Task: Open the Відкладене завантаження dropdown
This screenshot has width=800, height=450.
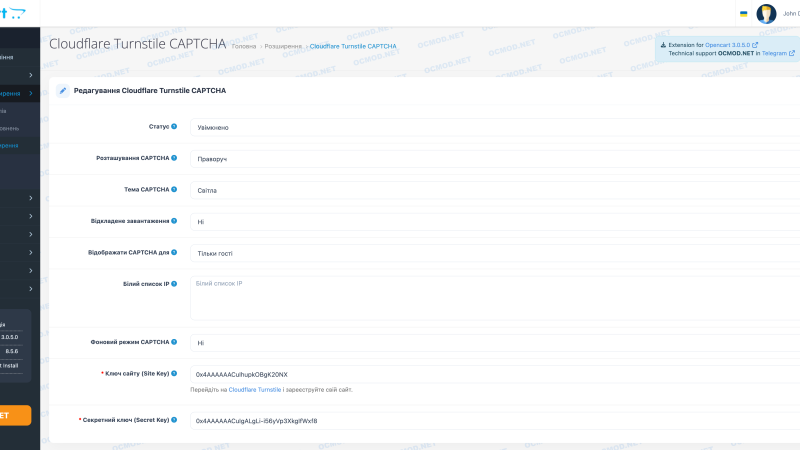Action: tap(495, 222)
